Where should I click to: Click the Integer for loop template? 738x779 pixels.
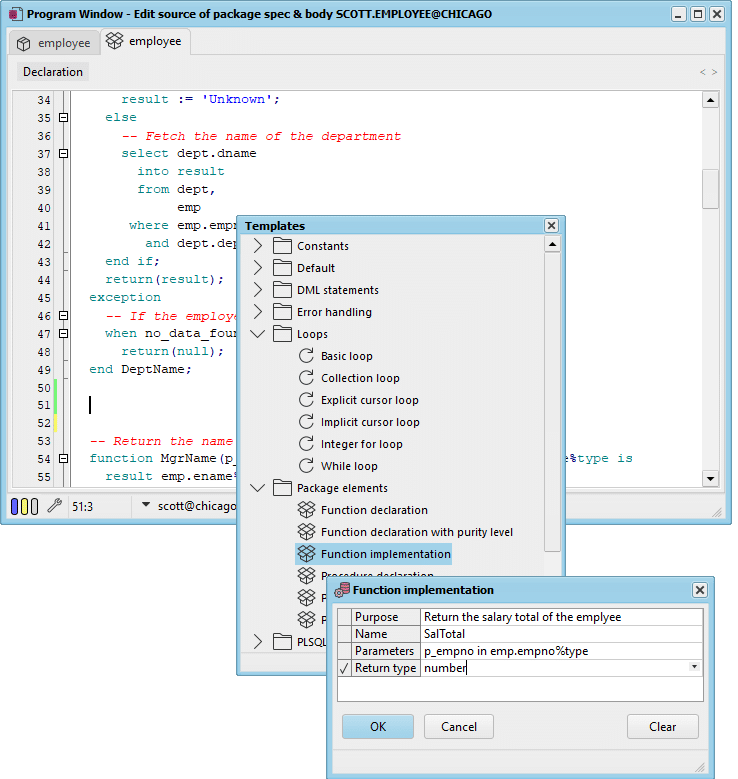point(361,444)
